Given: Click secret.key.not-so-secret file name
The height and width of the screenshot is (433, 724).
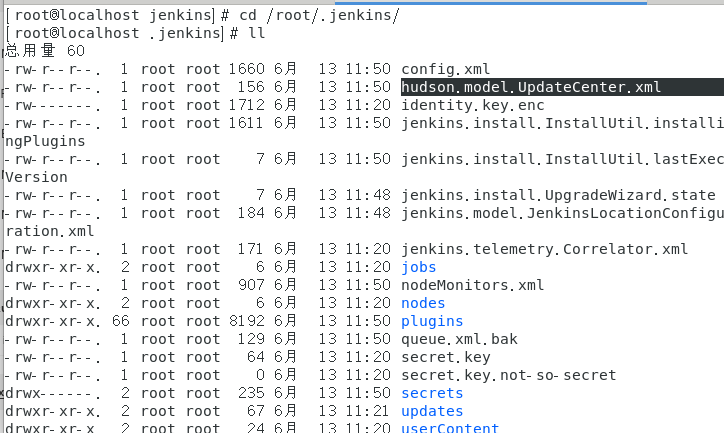Looking at the screenshot, I should tap(508, 375).
